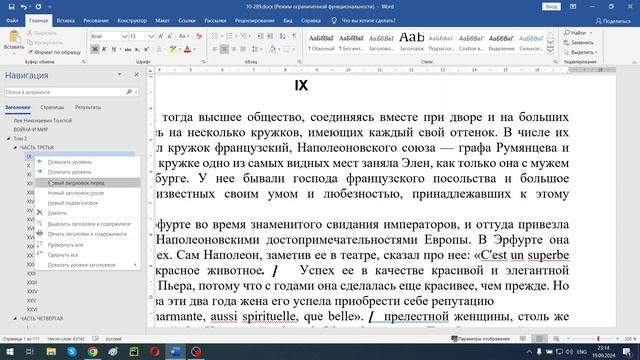Decrease font size with the smaller A icon
Image resolution: width=640 pixels, height=360 pixels.
click(170, 36)
